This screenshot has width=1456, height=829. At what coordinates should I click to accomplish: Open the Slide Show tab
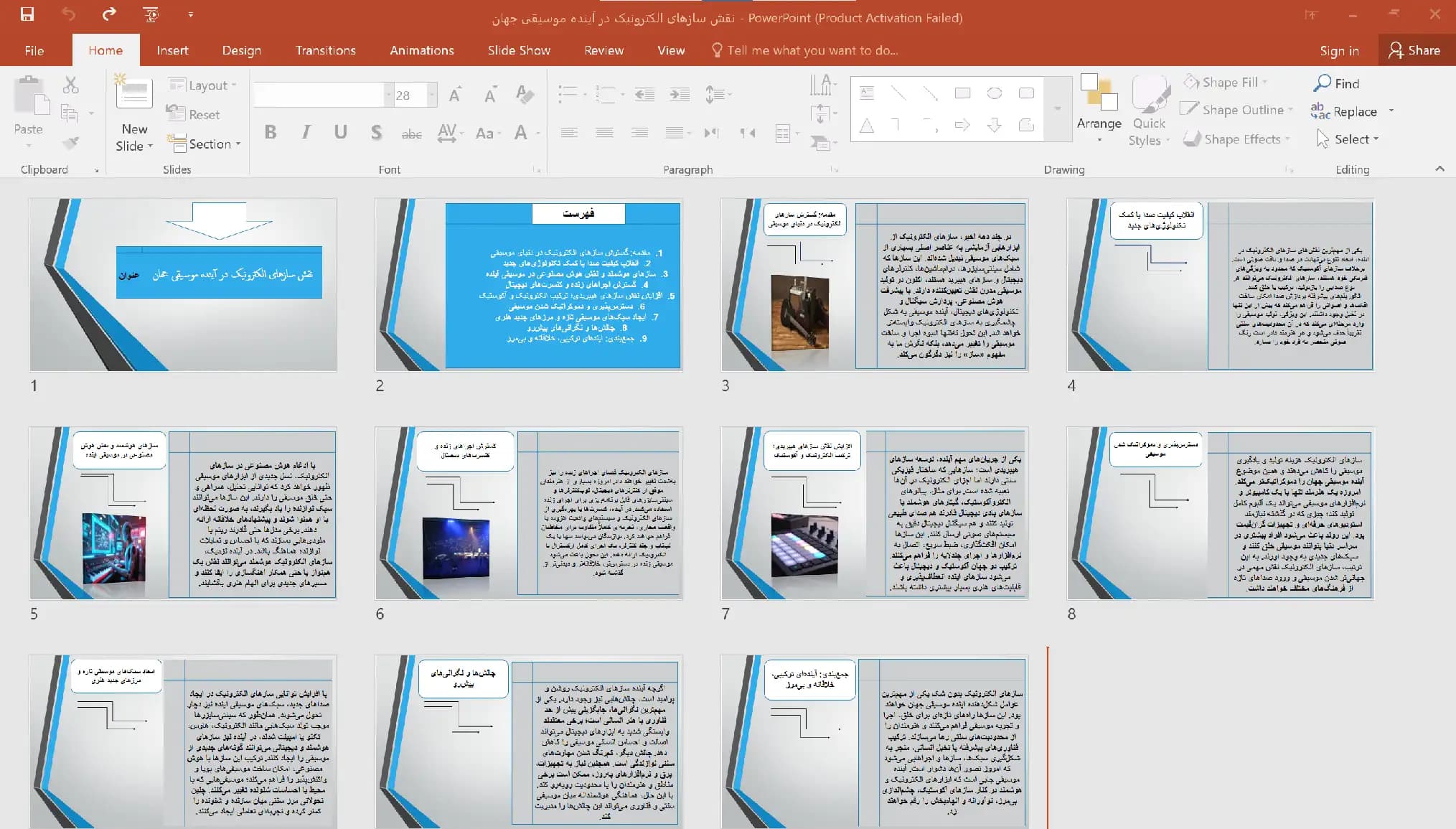(x=519, y=50)
